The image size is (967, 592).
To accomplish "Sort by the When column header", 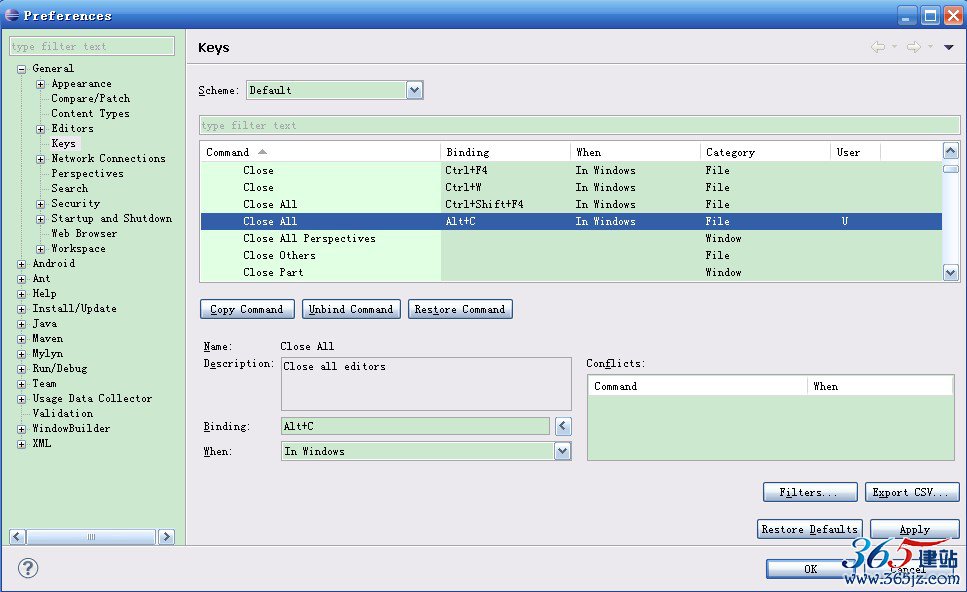I will tap(635, 152).
